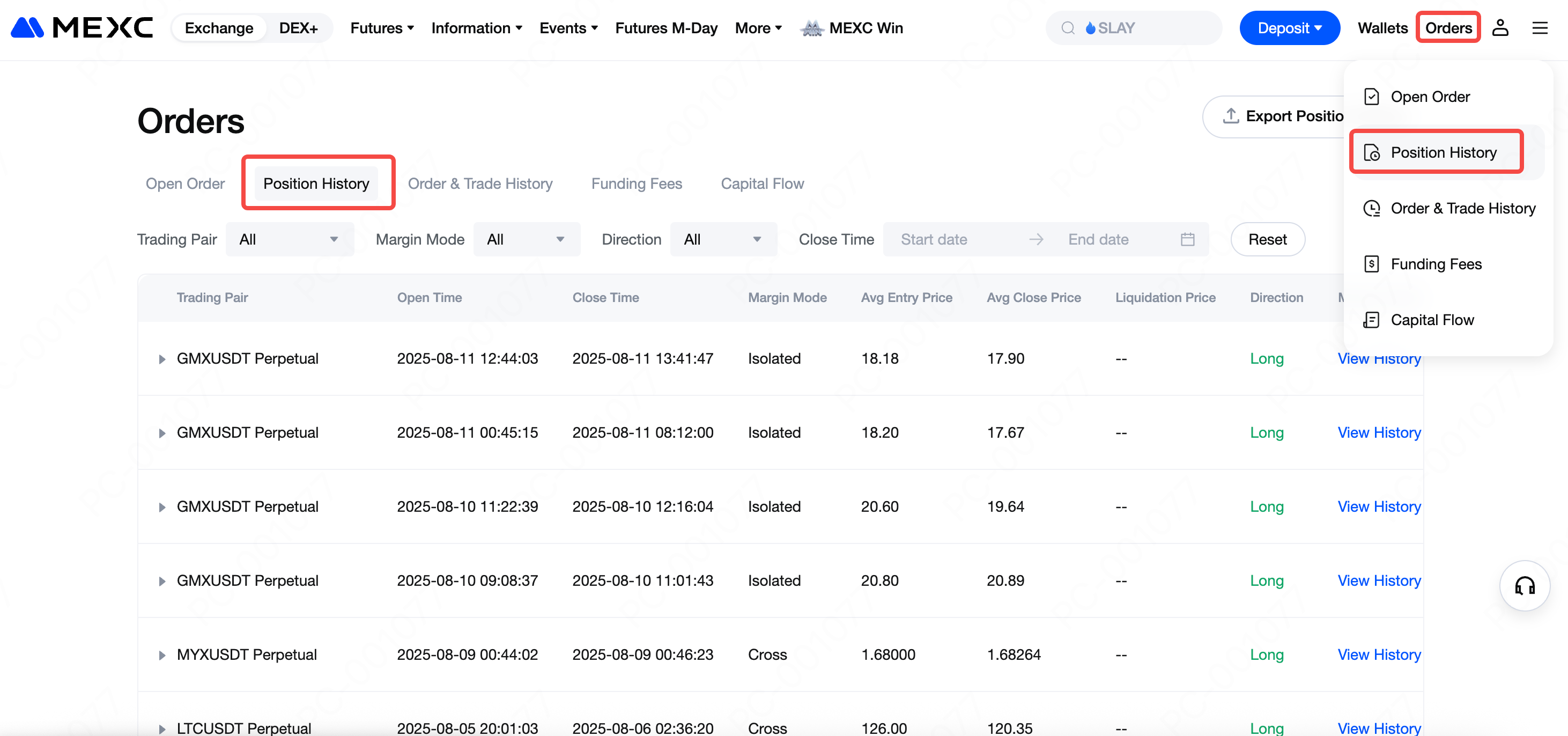Toggle the DEX+ mode switch
This screenshot has height=736, width=1568.
(298, 28)
